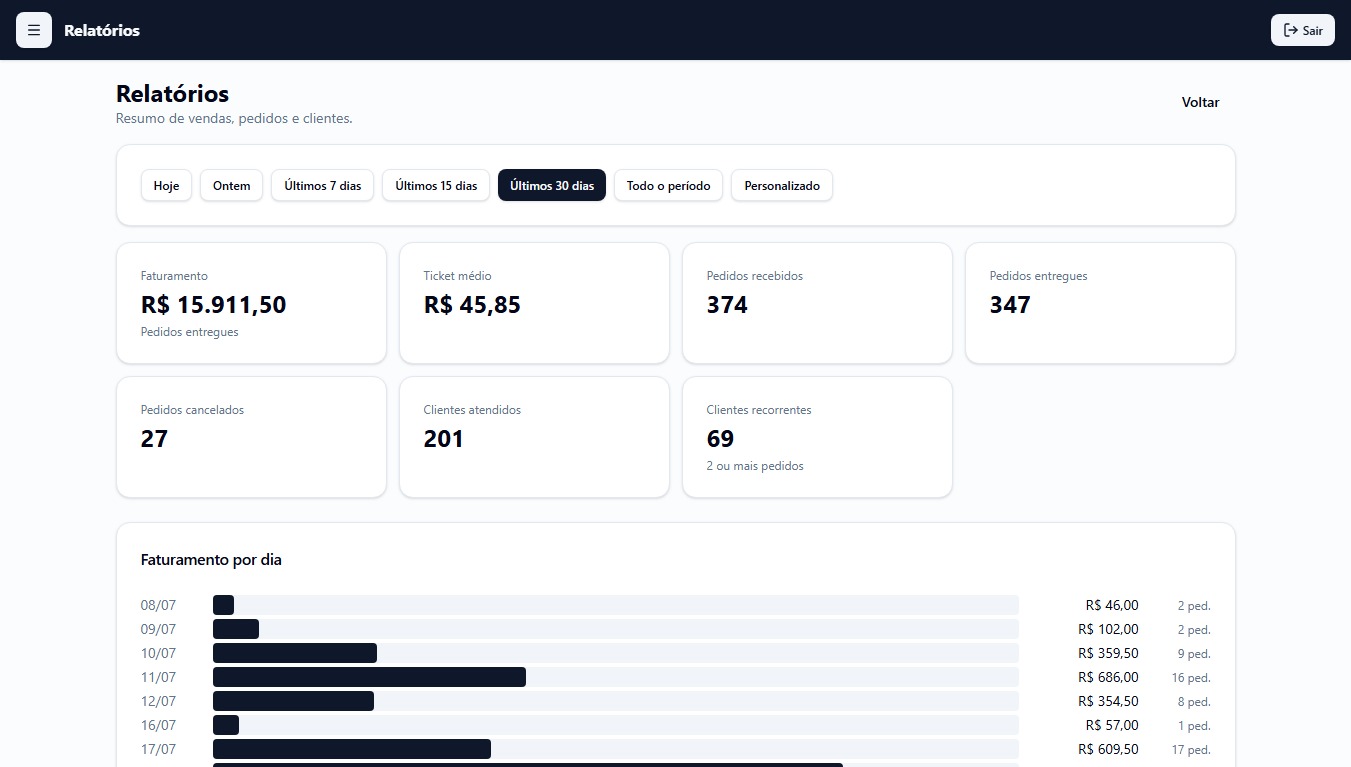Click the R$ 354,50 amount
The height and width of the screenshot is (767, 1351).
click(1108, 701)
